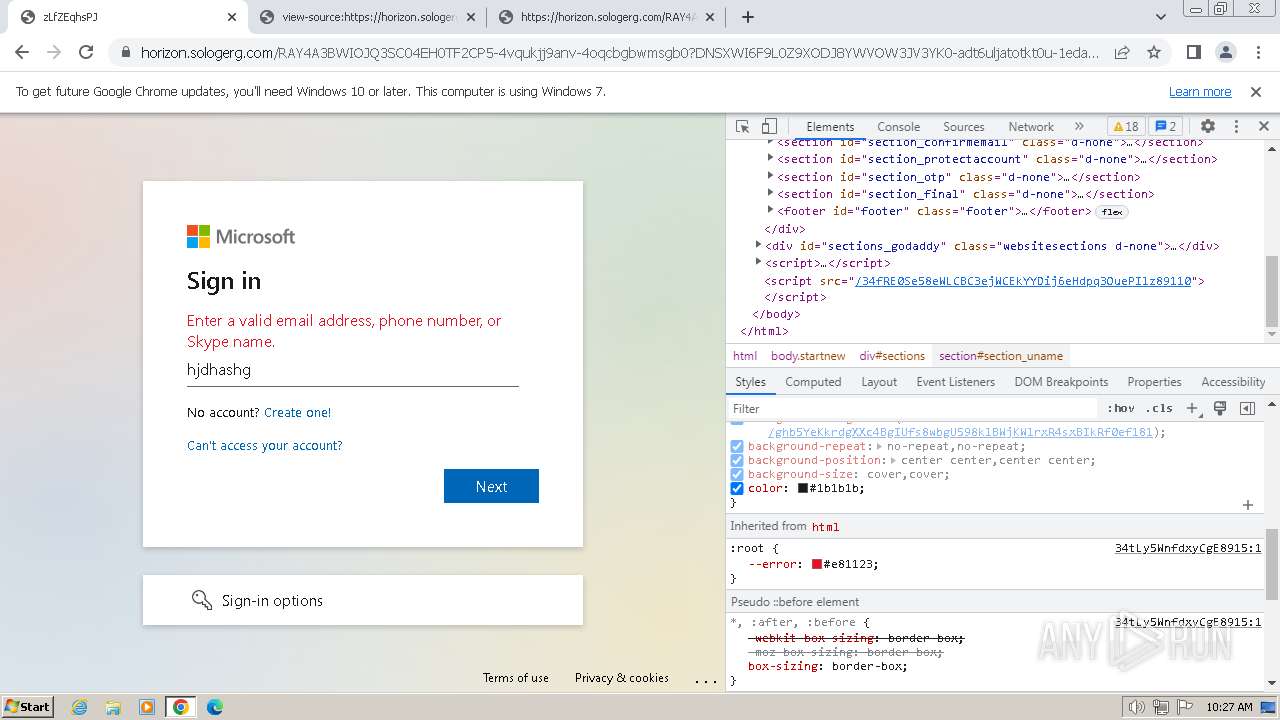1280x720 pixels.
Task: Open color picker for #1b1b1b swatch
Action: (x=802, y=488)
